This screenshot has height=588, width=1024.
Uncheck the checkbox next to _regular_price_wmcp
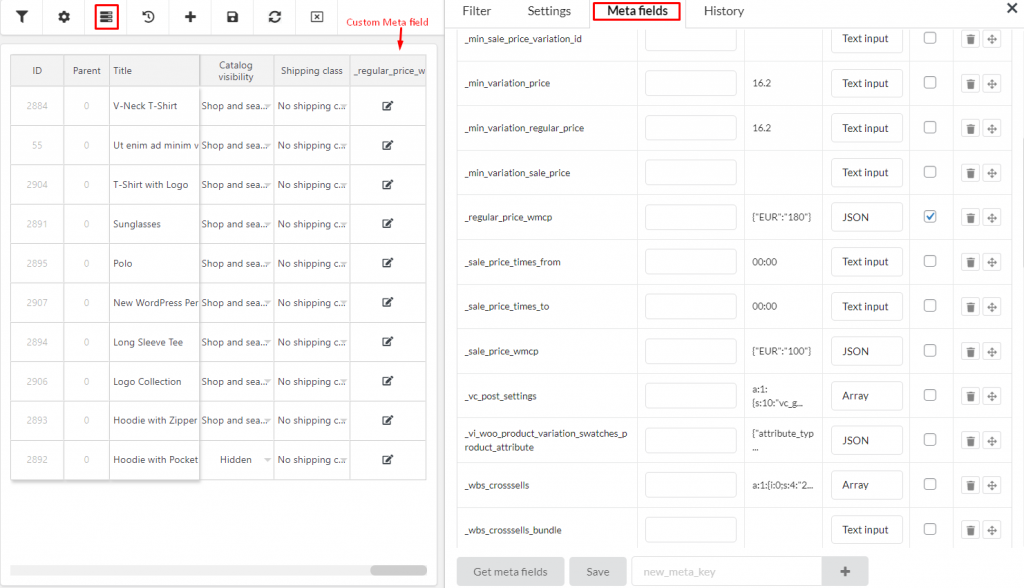click(x=930, y=216)
